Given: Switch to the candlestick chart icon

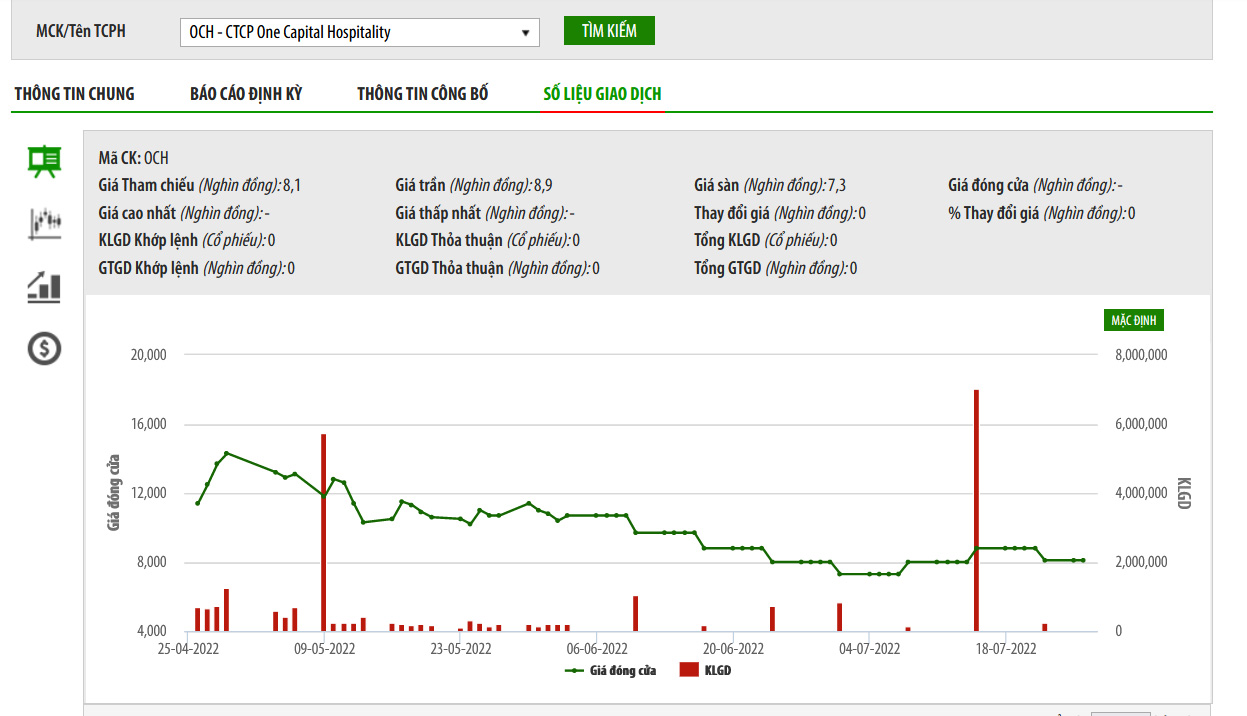Looking at the screenshot, I should click(x=44, y=223).
